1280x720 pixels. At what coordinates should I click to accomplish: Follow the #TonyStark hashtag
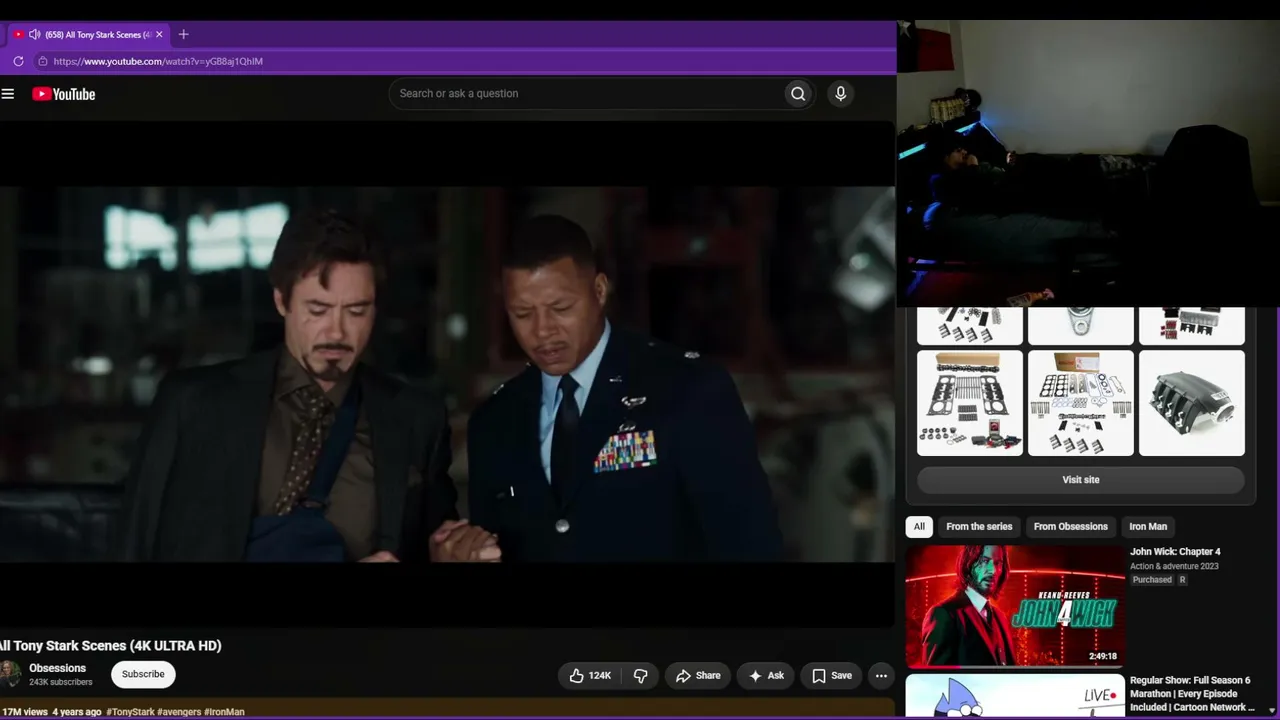click(130, 712)
